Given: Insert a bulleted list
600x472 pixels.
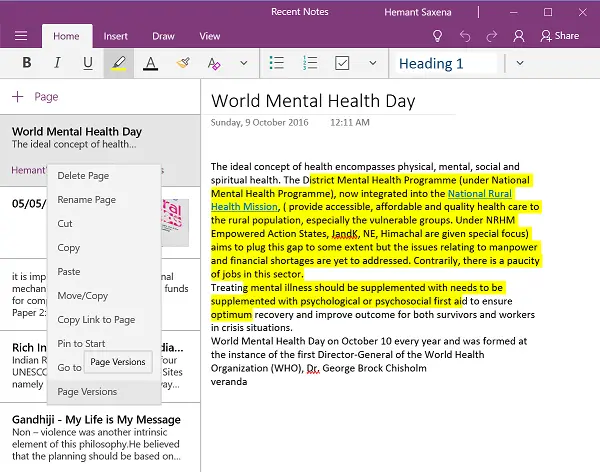Looking at the screenshot, I should click(x=277, y=63).
